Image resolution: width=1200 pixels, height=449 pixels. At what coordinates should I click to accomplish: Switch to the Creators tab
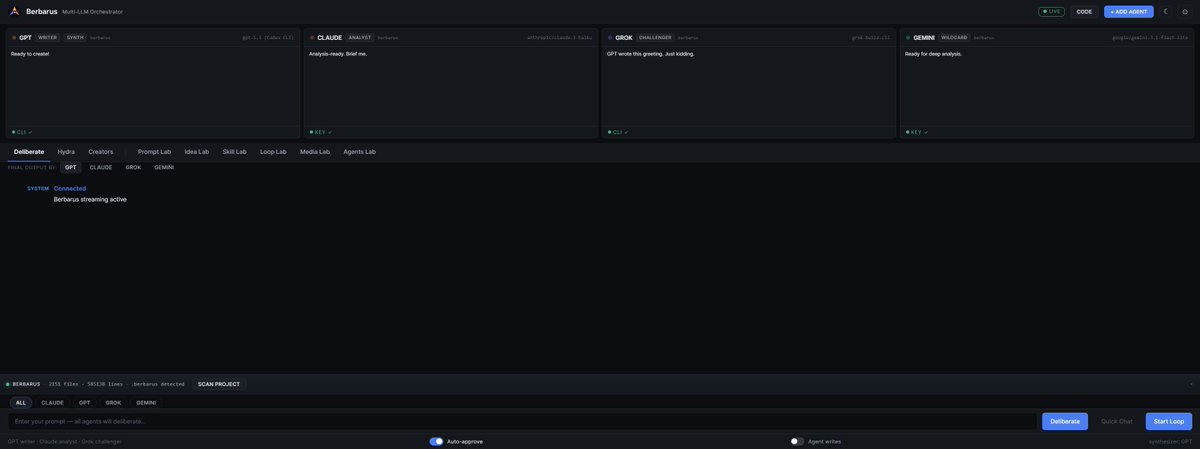(101, 151)
